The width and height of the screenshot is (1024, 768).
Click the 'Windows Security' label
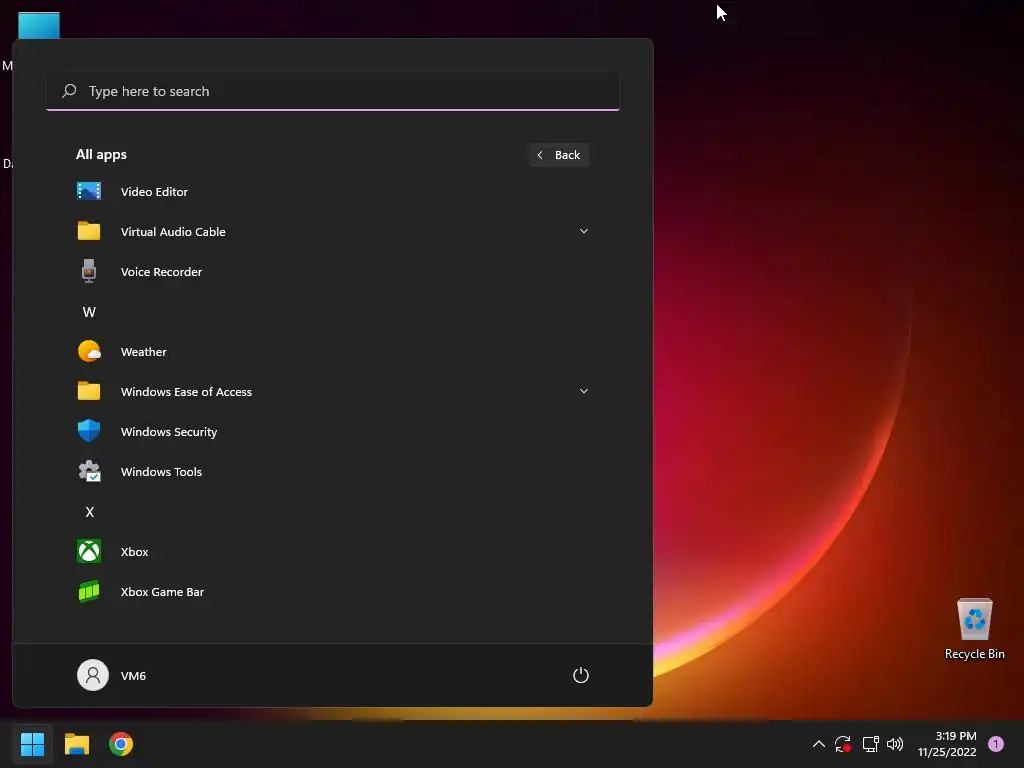168,432
